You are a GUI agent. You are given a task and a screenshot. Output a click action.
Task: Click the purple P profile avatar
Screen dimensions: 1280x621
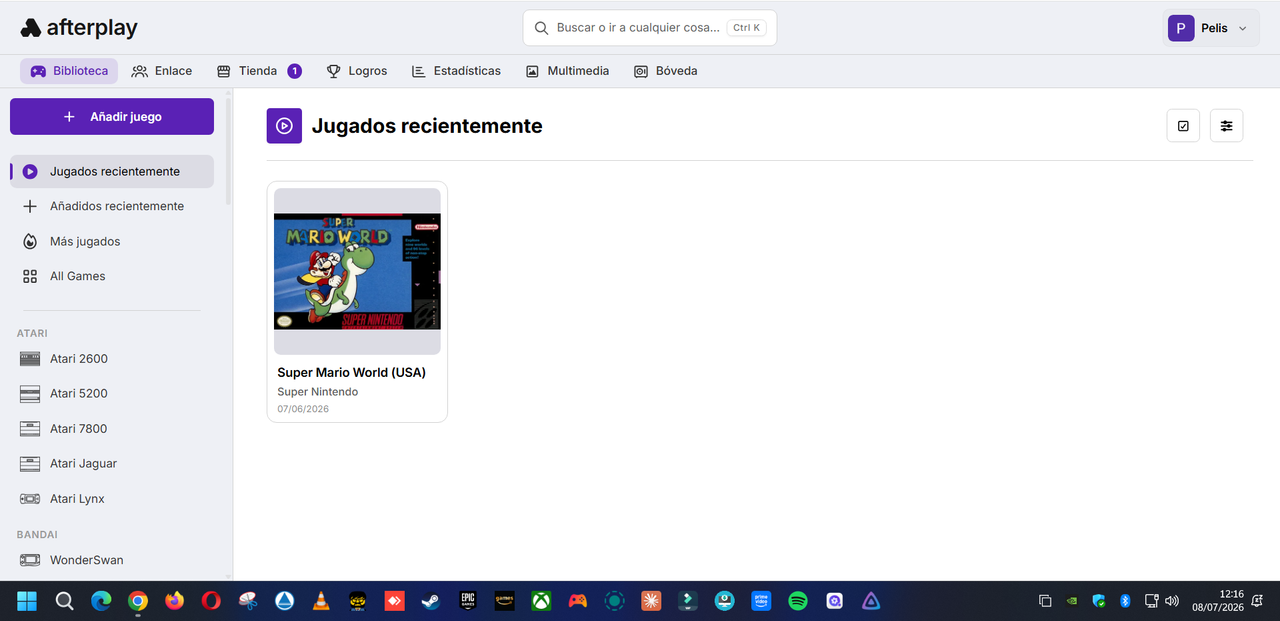pos(1181,28)
